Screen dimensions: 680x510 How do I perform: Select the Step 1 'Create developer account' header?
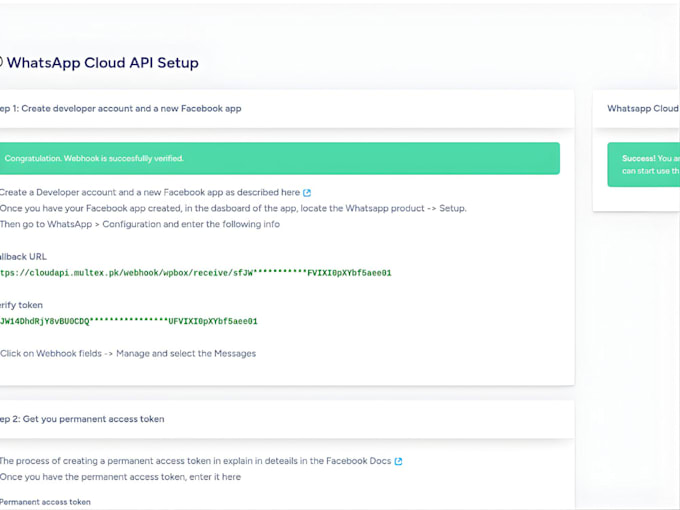[x=121, y=108]
